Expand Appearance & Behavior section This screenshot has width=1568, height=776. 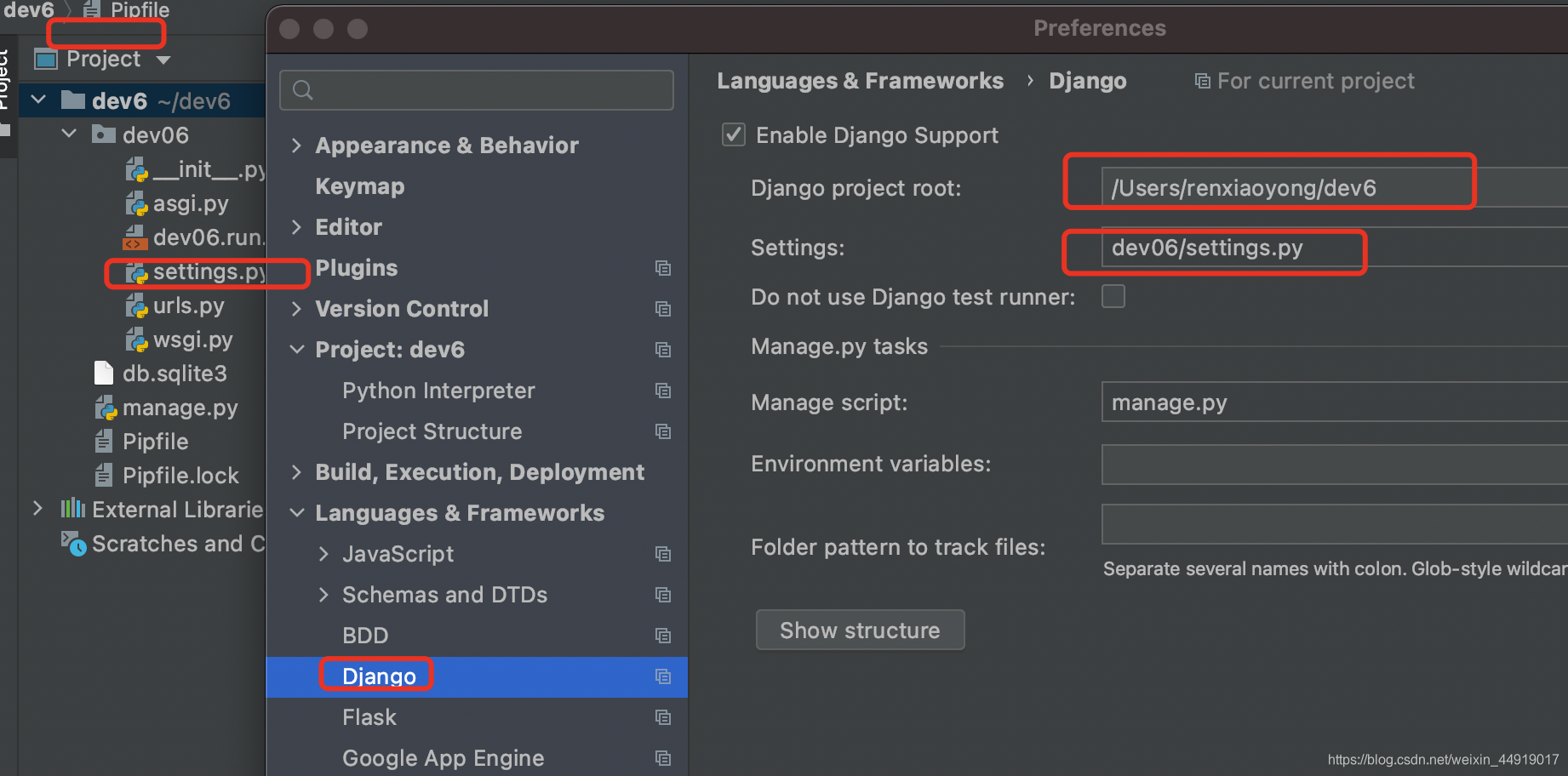click(x=296, y=145)
